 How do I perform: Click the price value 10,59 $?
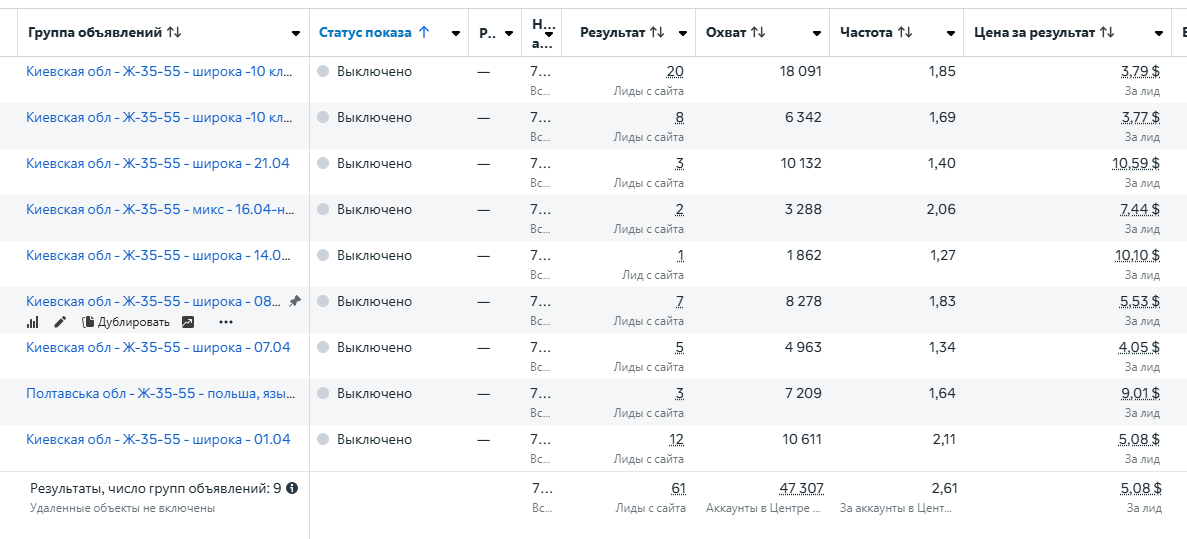pos(1136,164)
